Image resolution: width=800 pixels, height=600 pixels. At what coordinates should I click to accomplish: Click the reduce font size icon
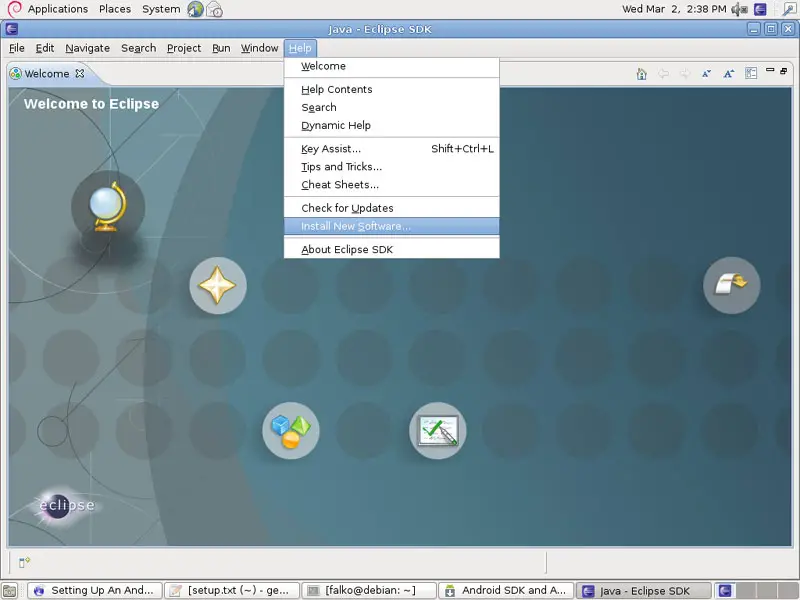coord(707,74)
